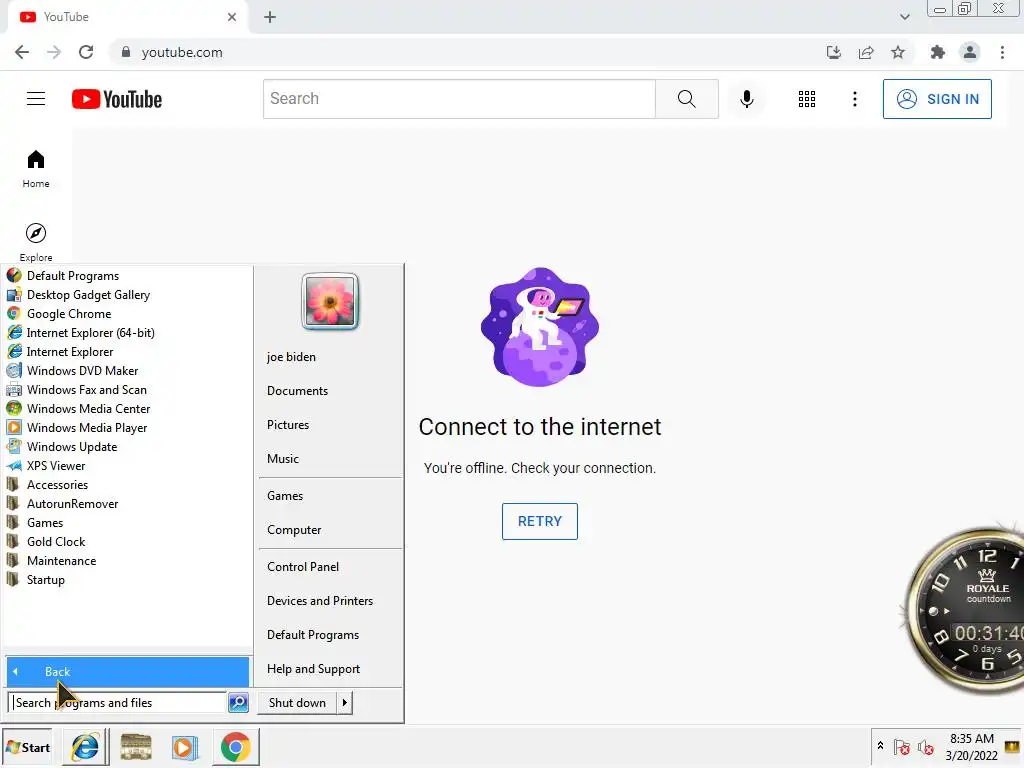This screenshot has width=1024, height=768.
Task: Open joe biden user folder
Action: coord(291,357)
